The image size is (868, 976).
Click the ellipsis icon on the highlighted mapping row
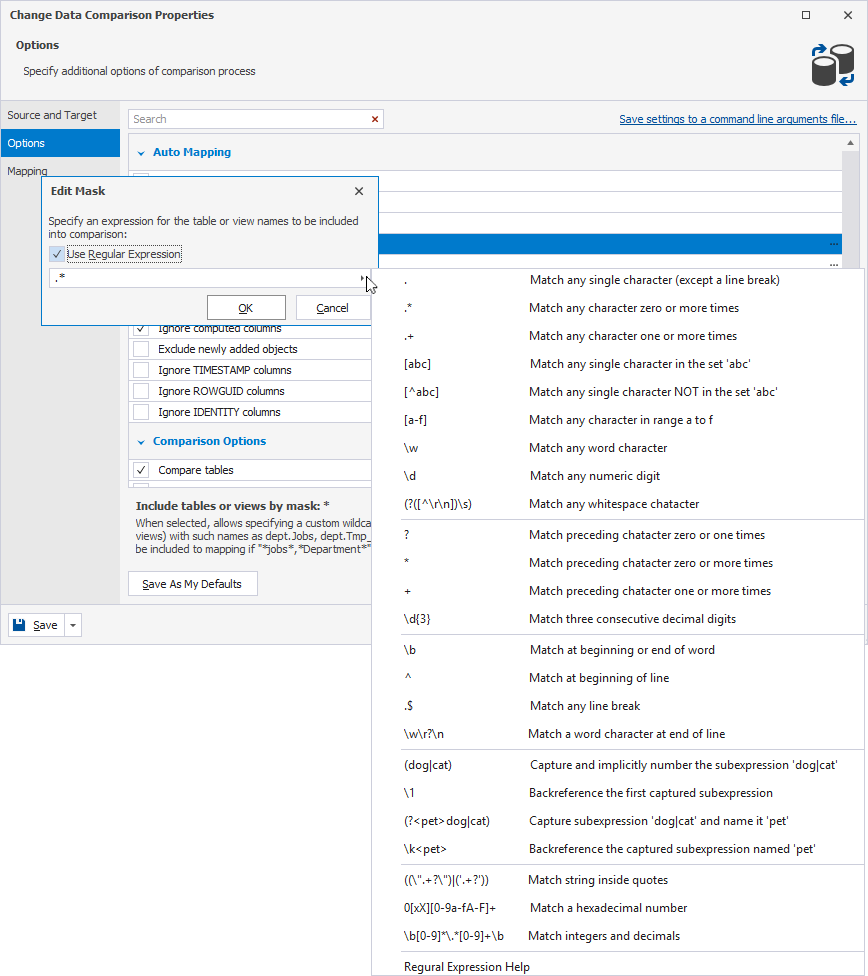click(836, 244)
